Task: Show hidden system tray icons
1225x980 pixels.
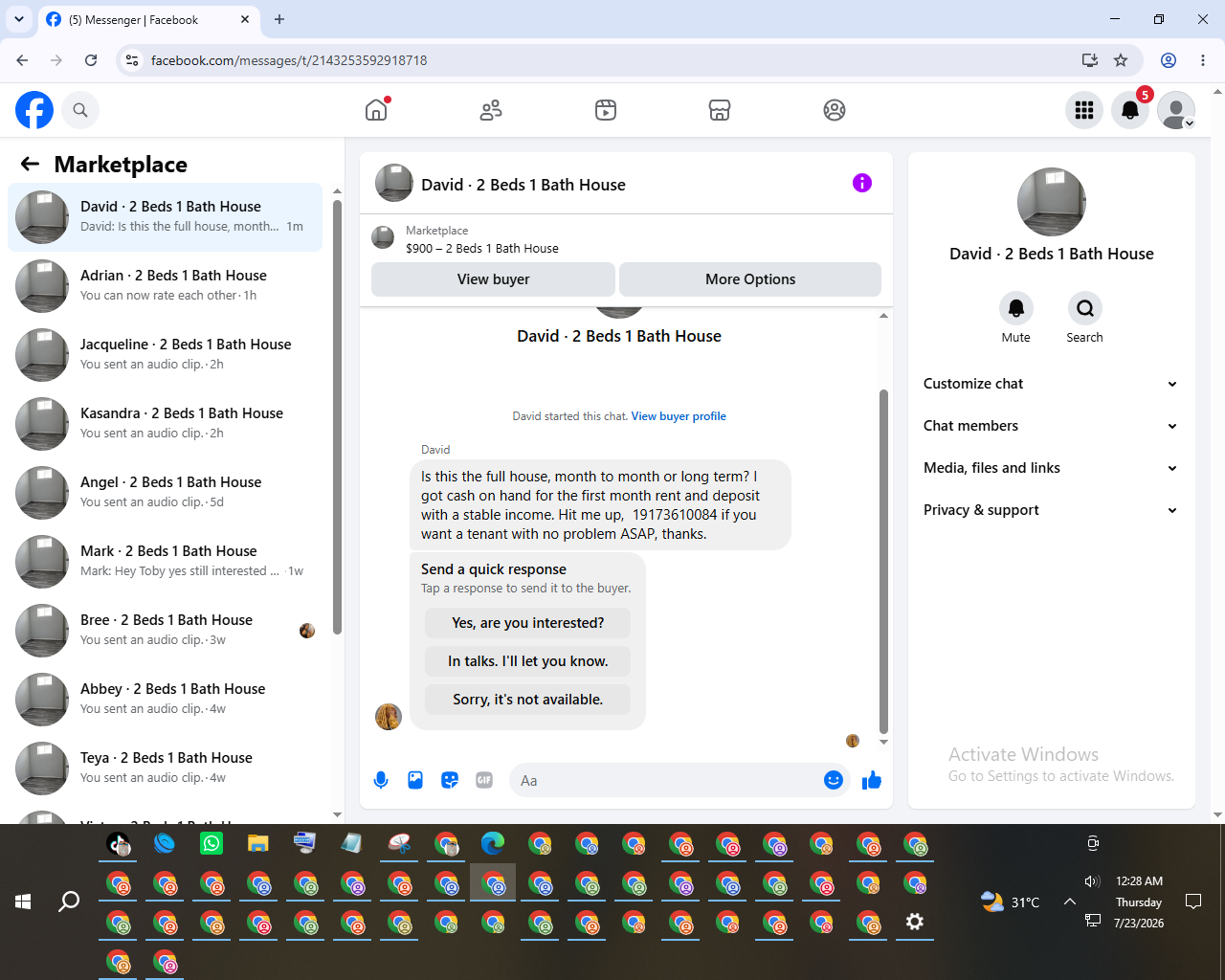Action: click(x=1070, y=902)
